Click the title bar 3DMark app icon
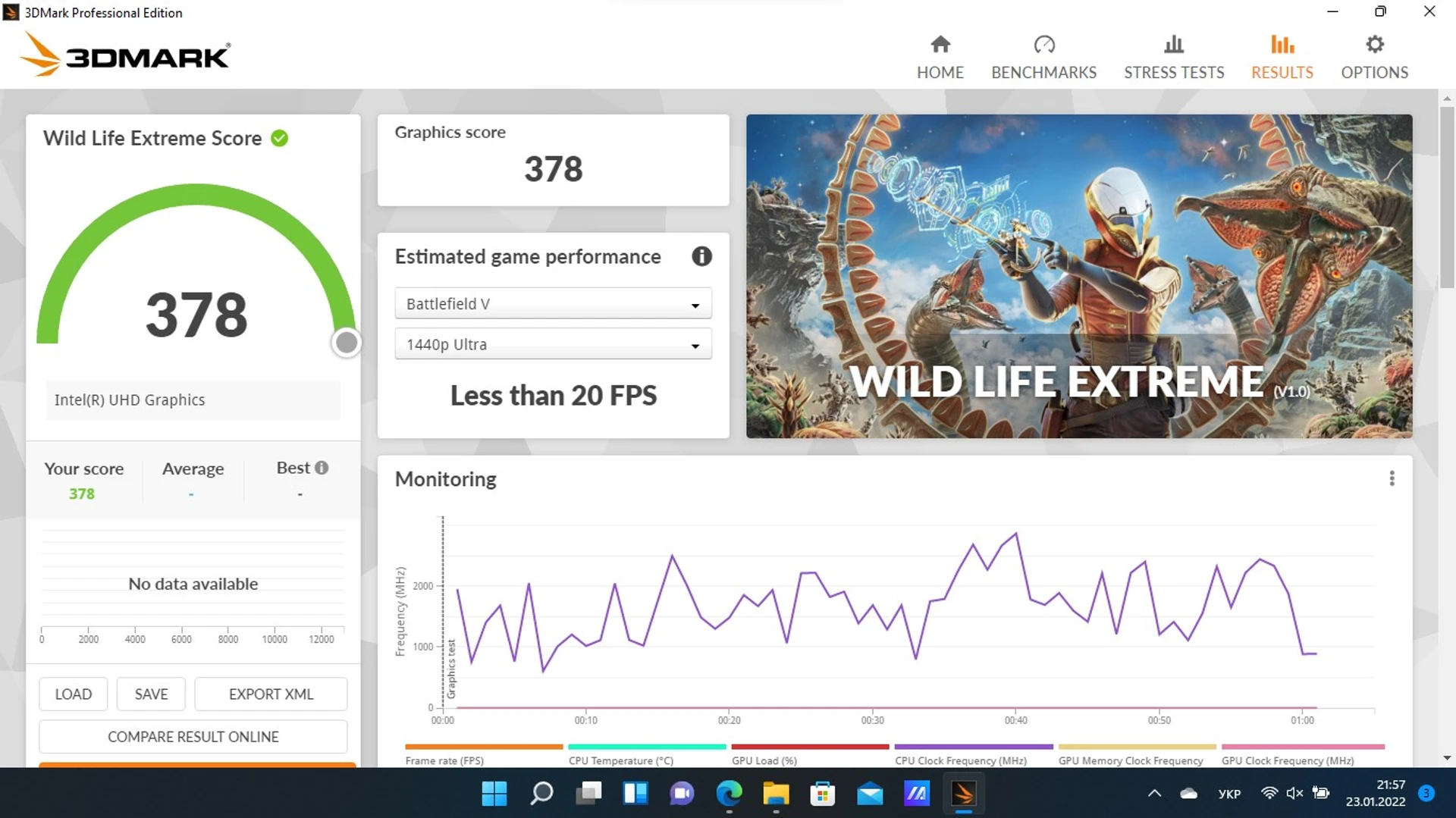The height and width of the screenshot is (818, 1456). tap(11, 12)
